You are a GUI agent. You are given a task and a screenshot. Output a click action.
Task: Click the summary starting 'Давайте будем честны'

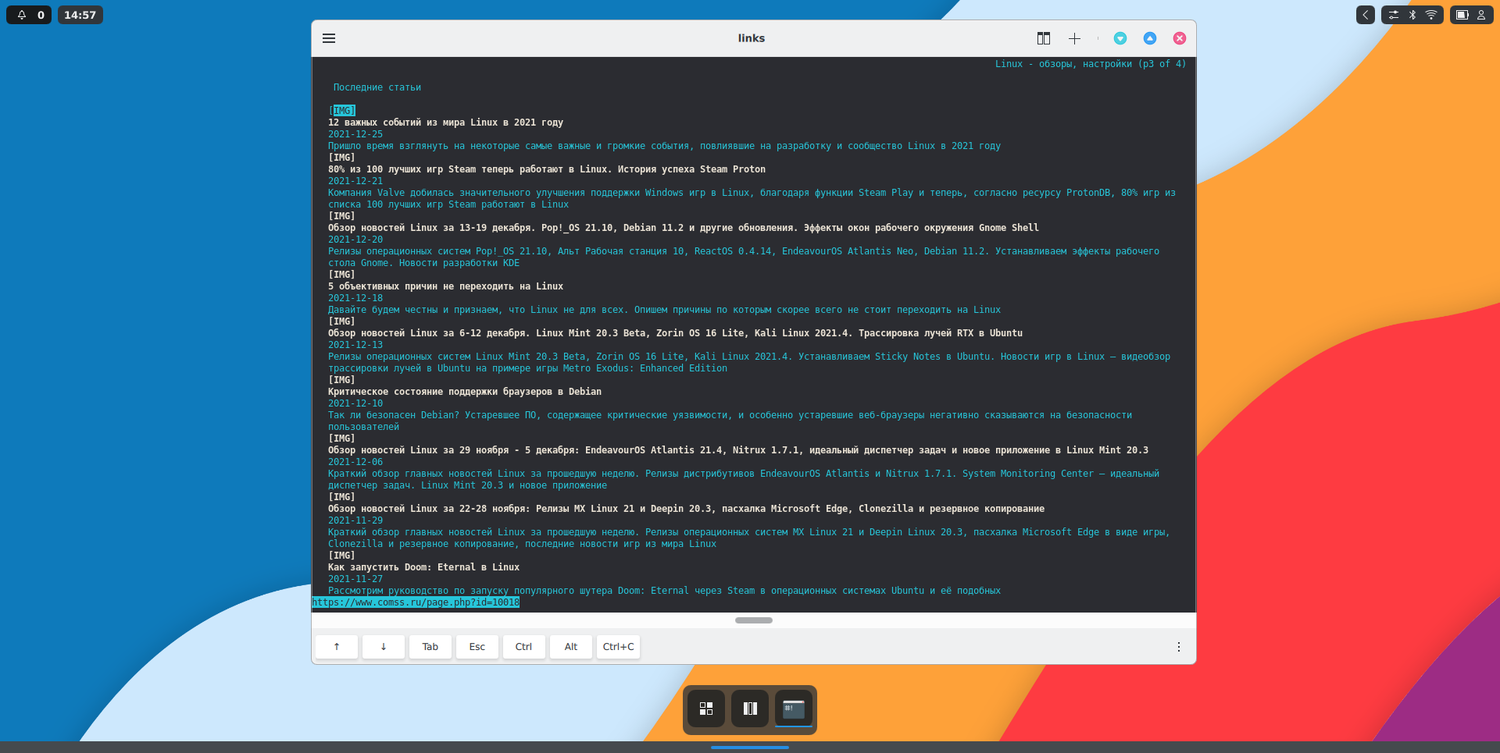click(x=664, y=310)
